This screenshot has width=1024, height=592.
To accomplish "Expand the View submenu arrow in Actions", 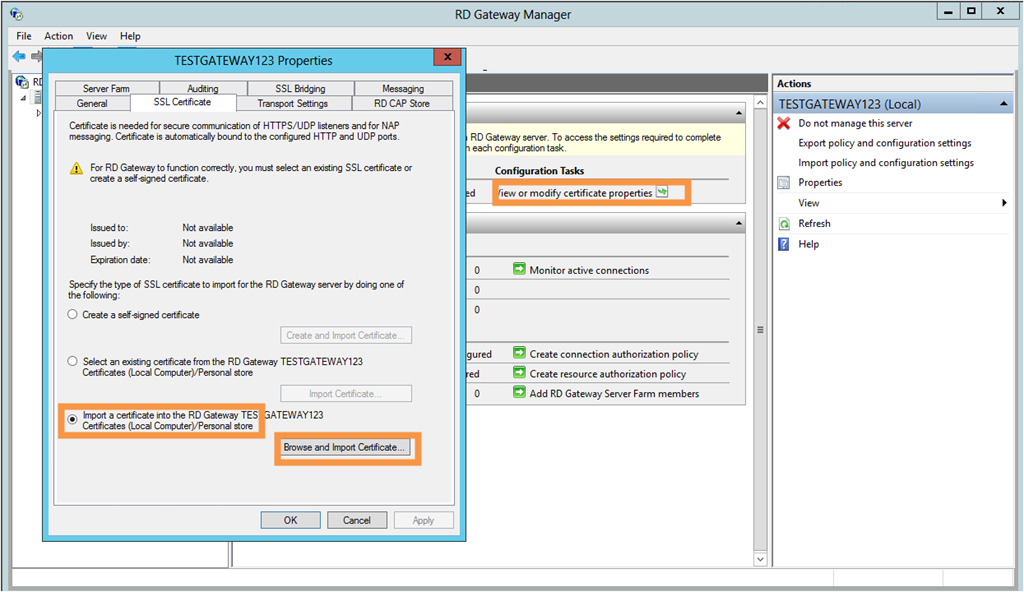I will [x=1004, y=203].
